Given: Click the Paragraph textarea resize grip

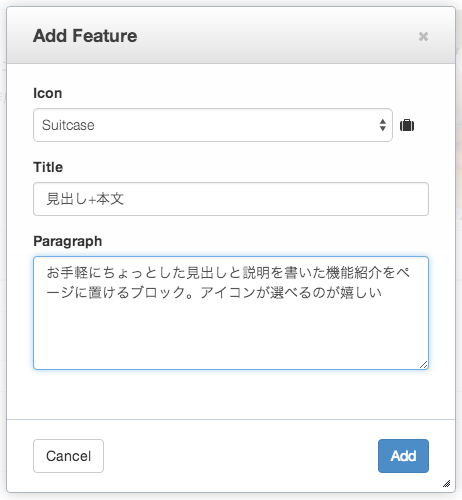Looking at the screenshot, I should tap(423, 365).
